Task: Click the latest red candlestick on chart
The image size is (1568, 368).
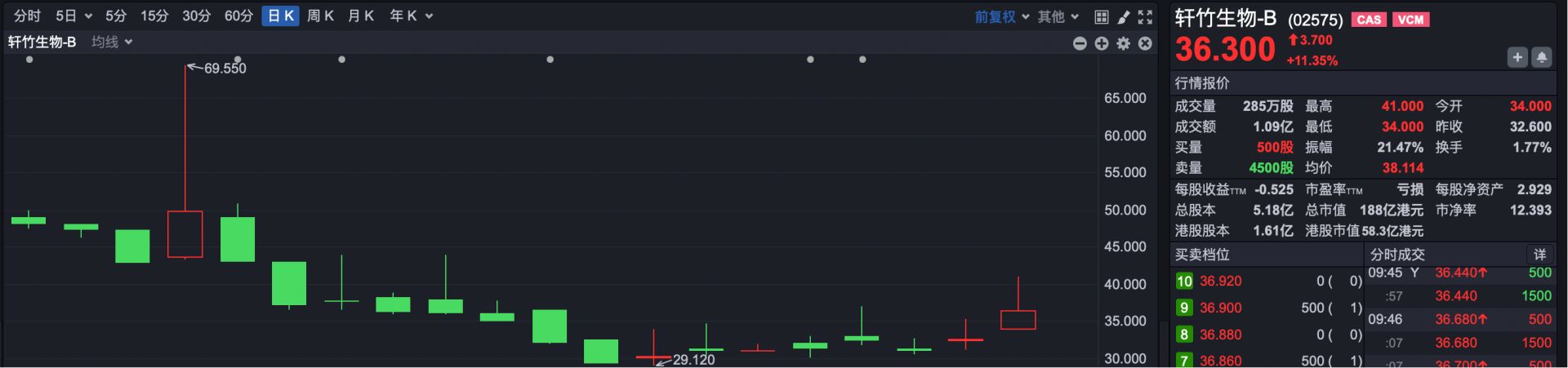Action: [1018, 319]
